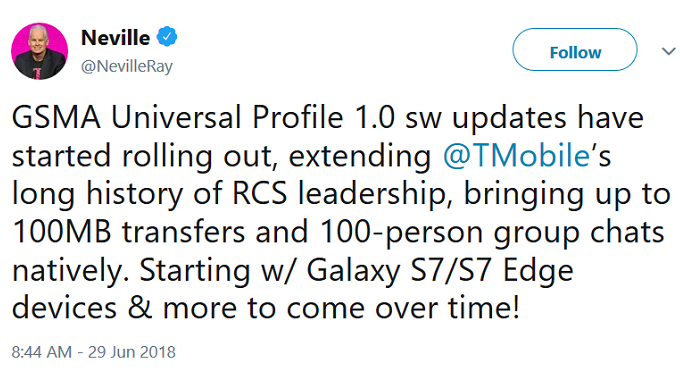The height and width of the screenshot is (383, 680).
Task: Open Neville's profile photo avatar
Action: tap(39, 52)
